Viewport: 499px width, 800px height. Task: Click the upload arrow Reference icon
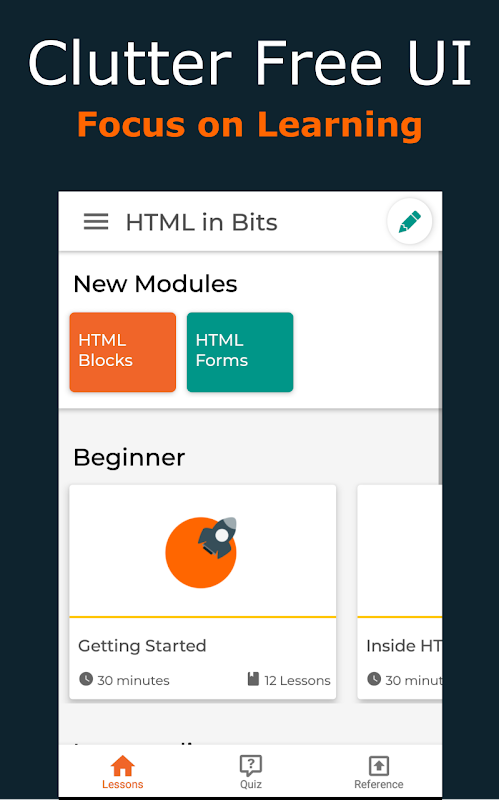point(379,766)
